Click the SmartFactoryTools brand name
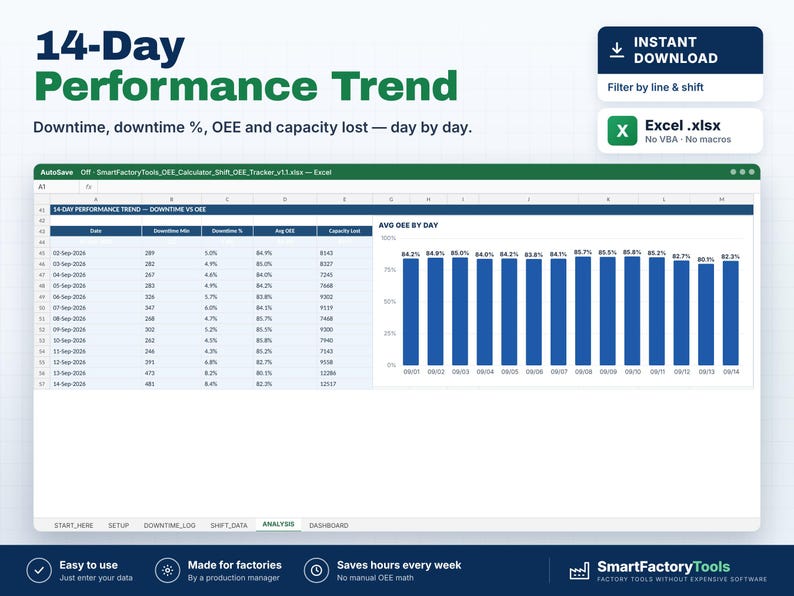Screen dimensions: 794x596 tap(663, 567)
